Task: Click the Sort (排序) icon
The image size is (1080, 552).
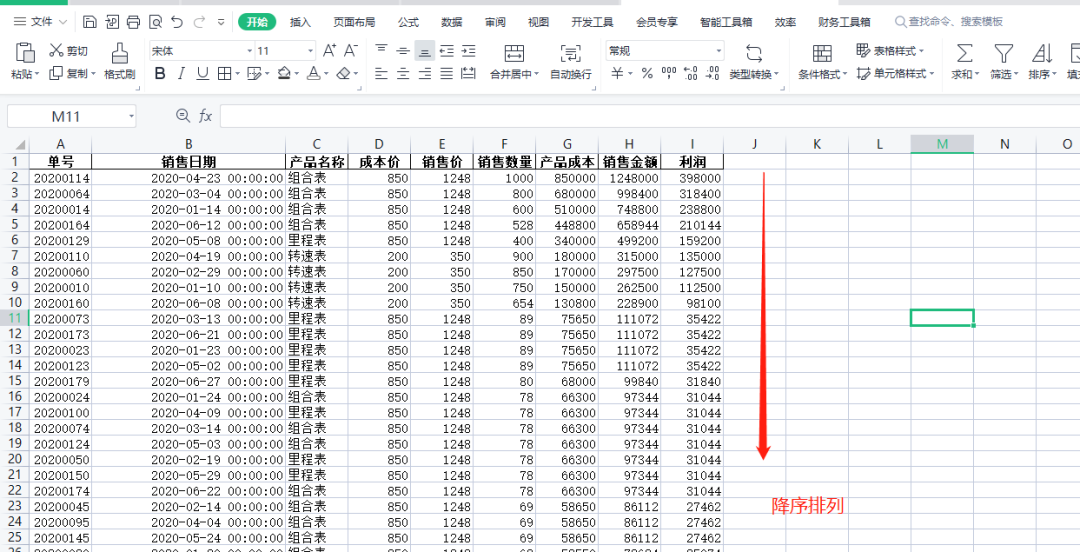Action: click(1041, 53)
